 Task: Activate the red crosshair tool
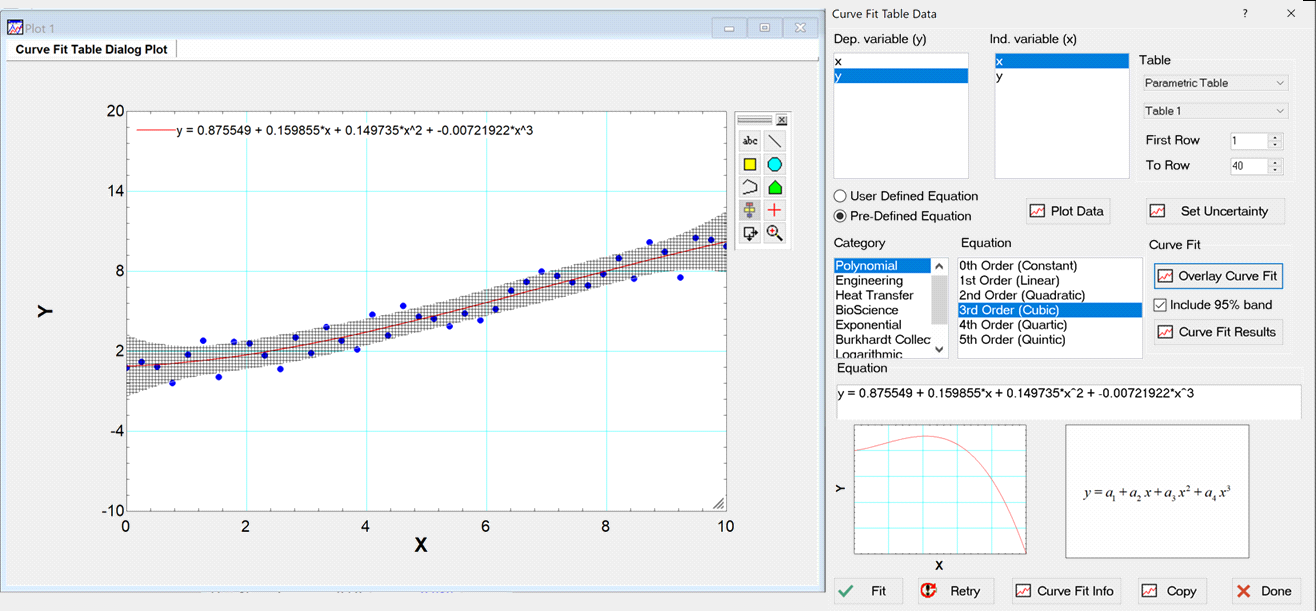tap(774, 210)
